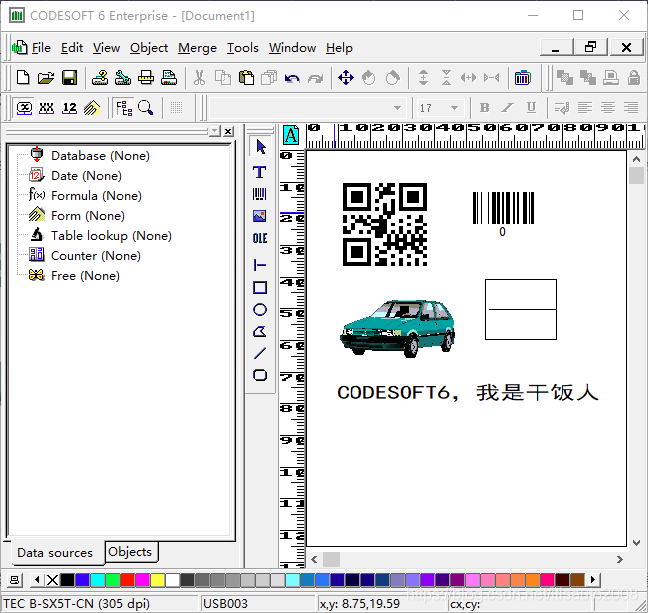Image resolution: width=648 pixels, height=613 pixels.
Task: Click the barcode calendar toolbar icon
Action: pyautogui.click(x=522, y=77)
